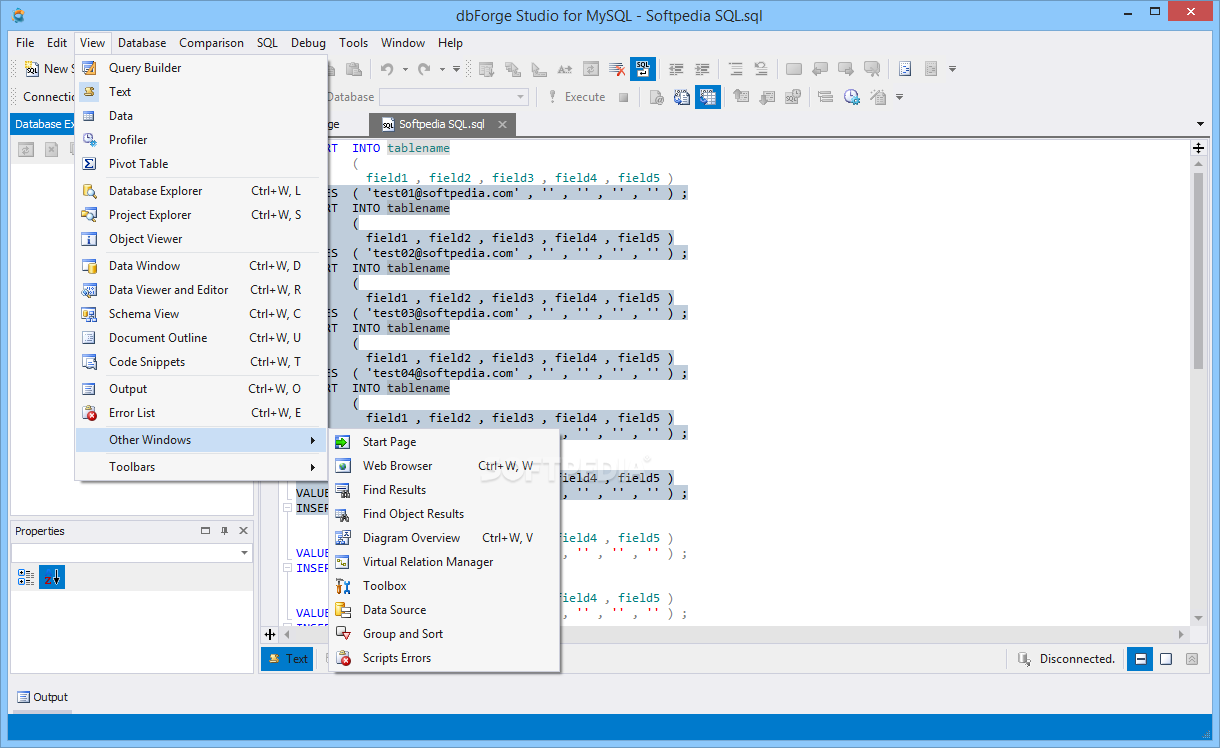Click the vertical scrollbar in SQL editor
Image resolution: width=1220 pixels, height=748 pixels.
(x=1198, y=270)
